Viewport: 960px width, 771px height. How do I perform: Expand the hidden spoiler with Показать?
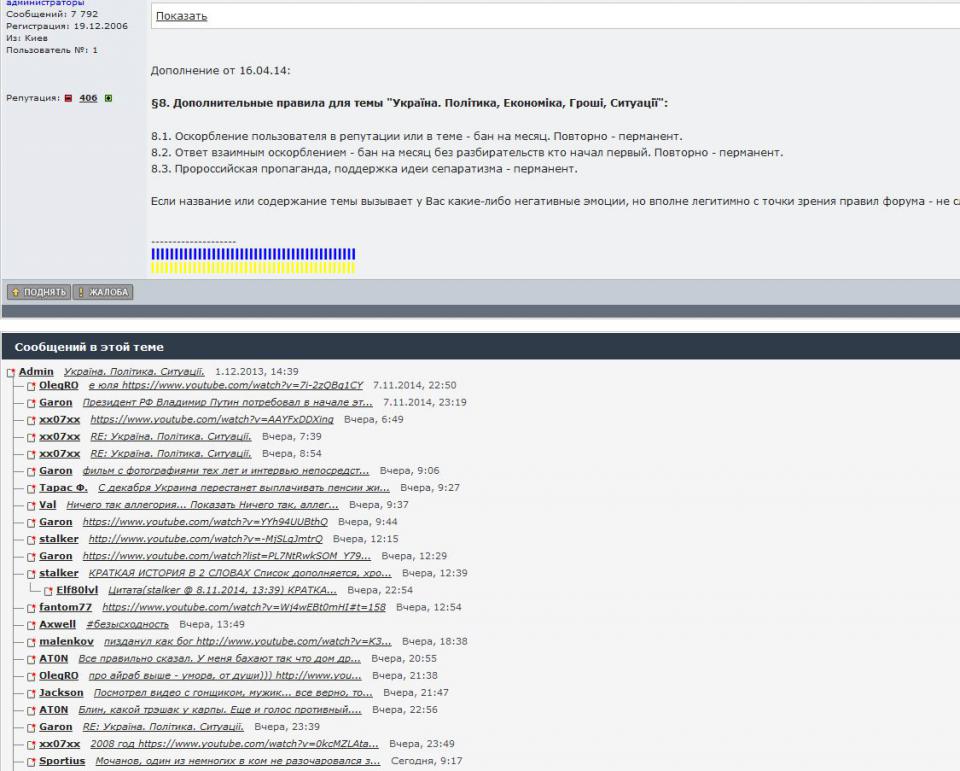tap(181, 16)
